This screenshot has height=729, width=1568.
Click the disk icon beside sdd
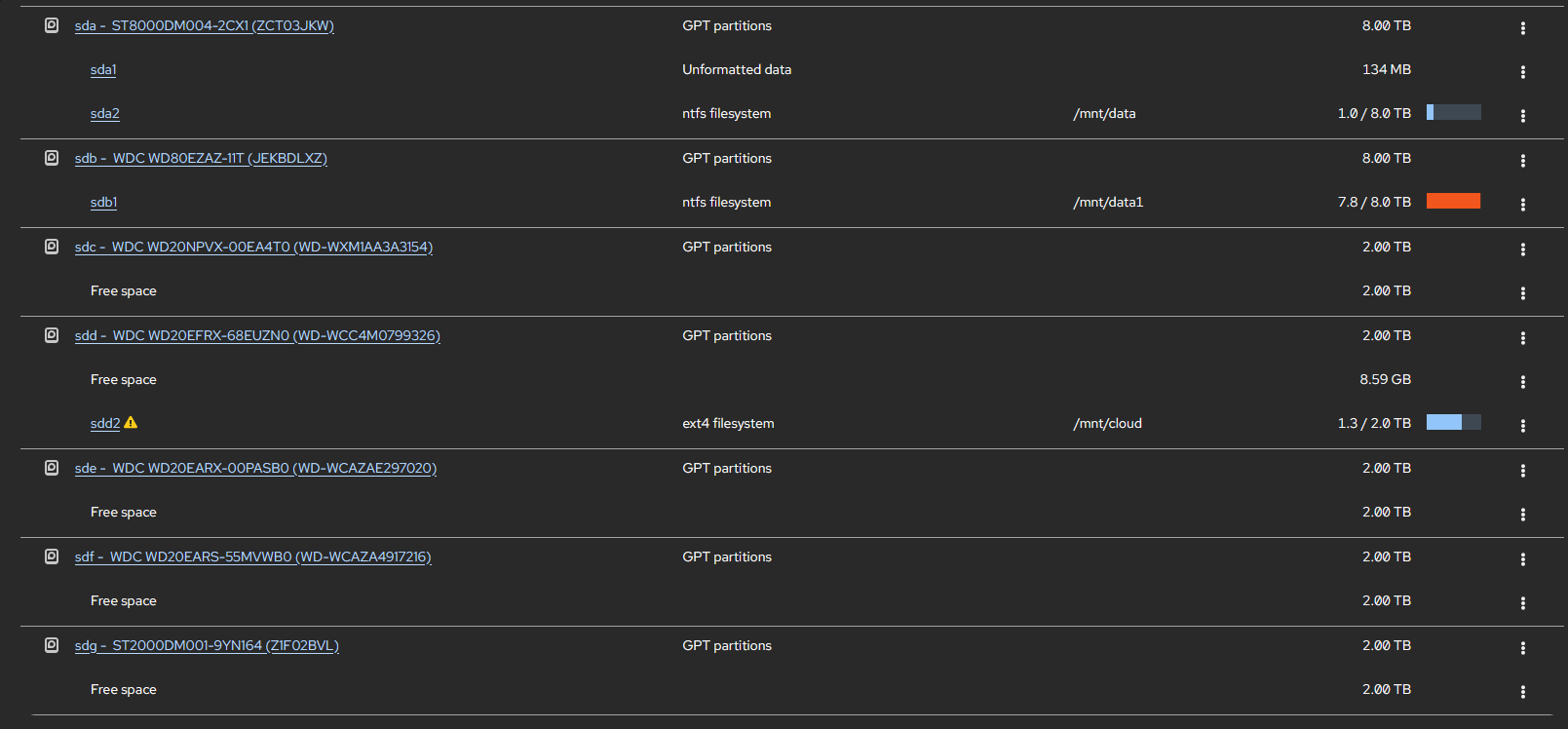coord(52,335)
